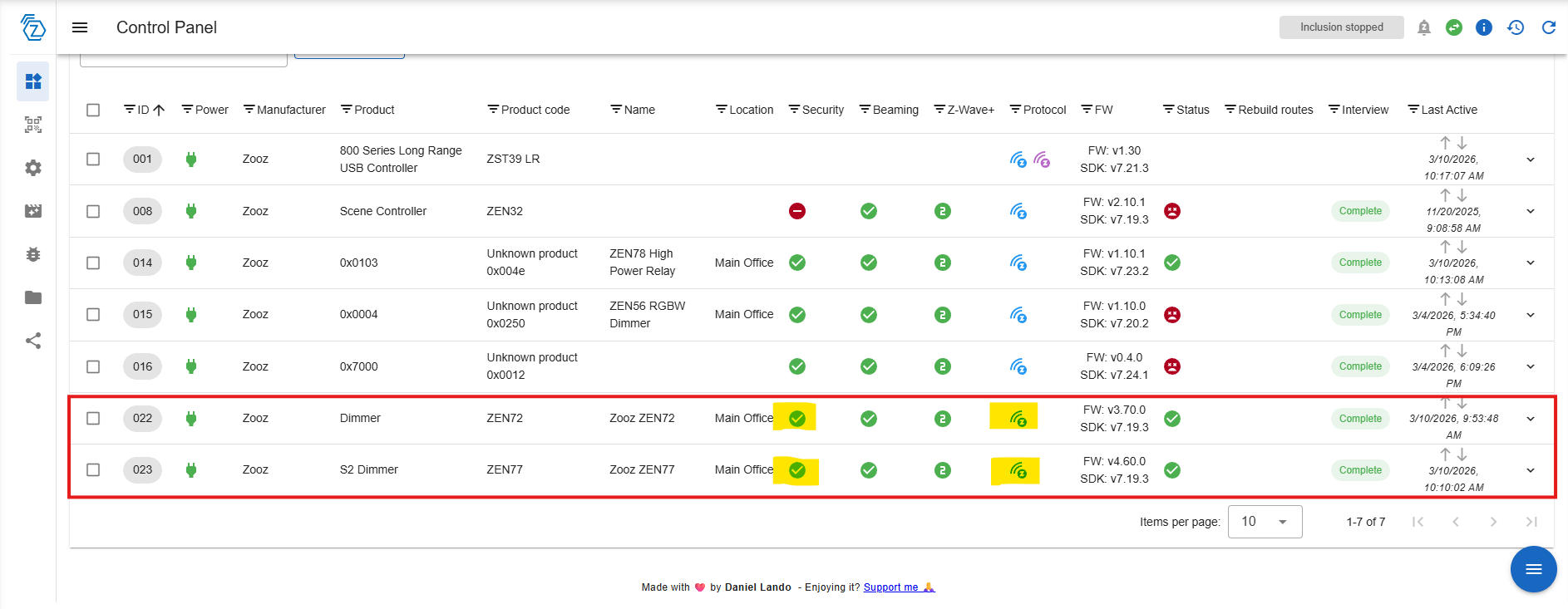Open the Network graph share icon
Image resolution: width=1568 pixels, height=609 pixels.
(33, 341)
